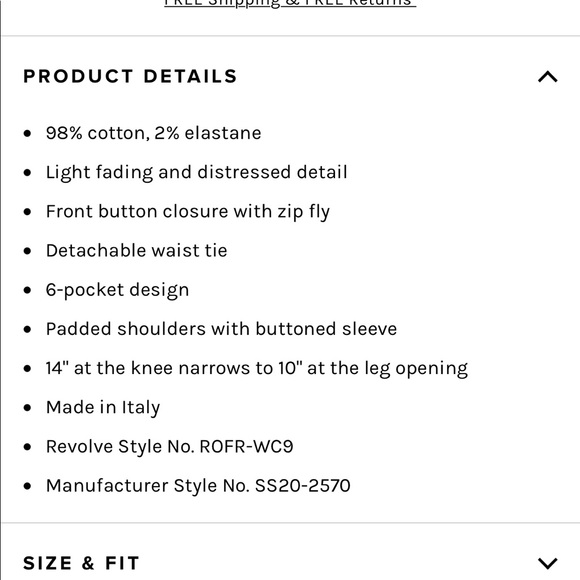Click the 98% cotton, 2% elastane text
This screenshot has height=580, width=580.
pyautogui.click(x=154, y=133)
